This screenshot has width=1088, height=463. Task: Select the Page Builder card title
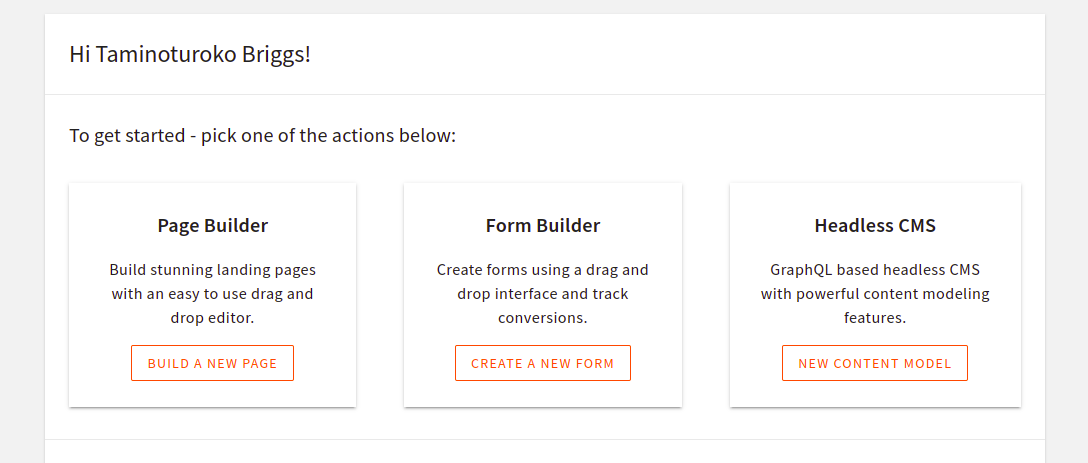click(212, 226)
